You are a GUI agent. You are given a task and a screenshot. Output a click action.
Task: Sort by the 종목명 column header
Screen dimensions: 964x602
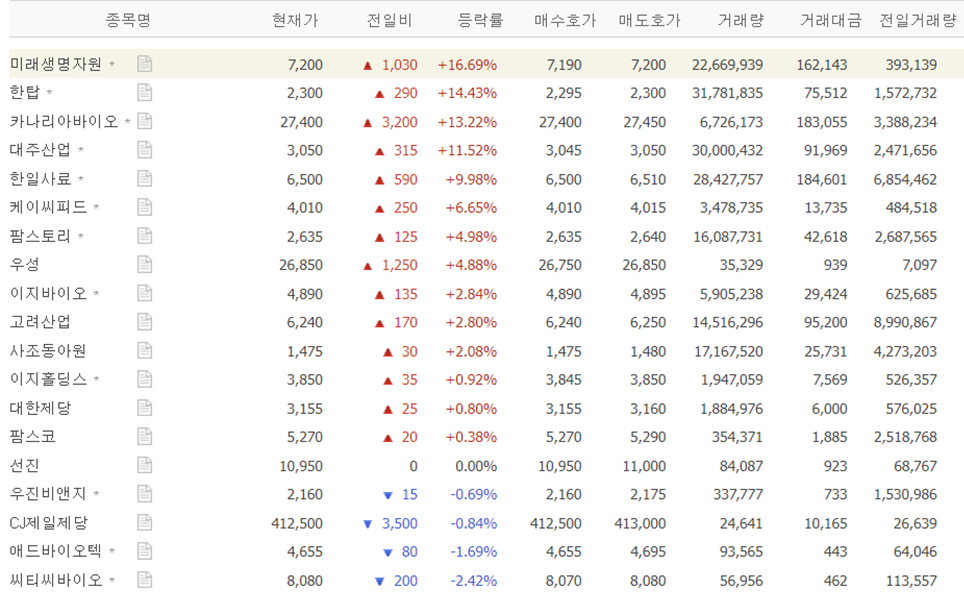[128, 20]
